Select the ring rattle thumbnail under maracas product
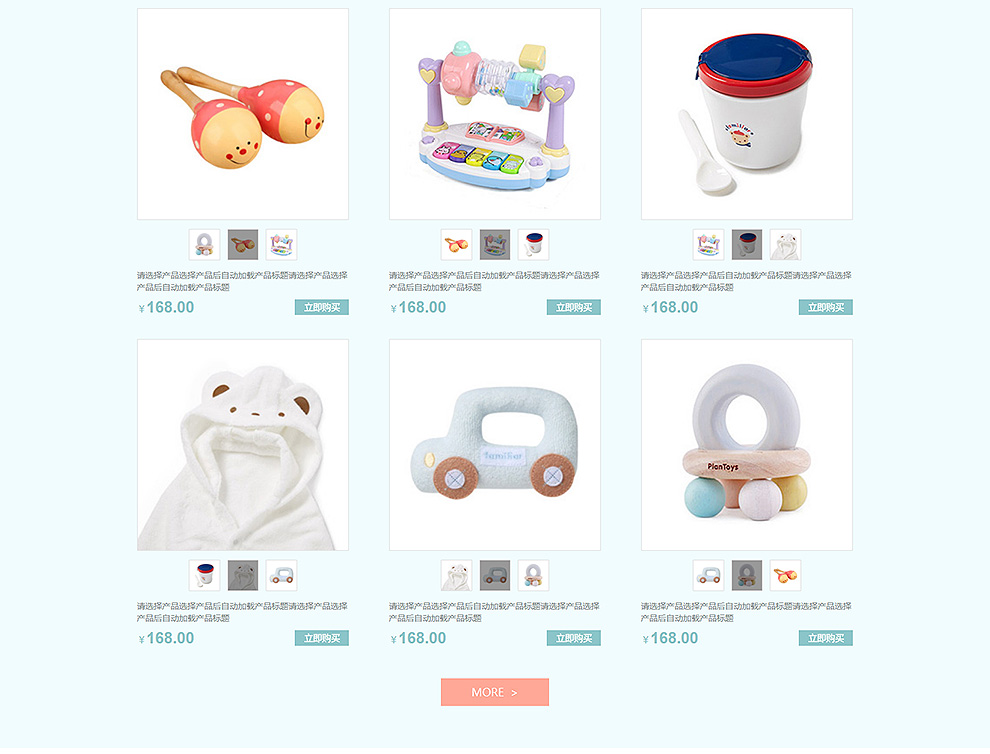 205,244
